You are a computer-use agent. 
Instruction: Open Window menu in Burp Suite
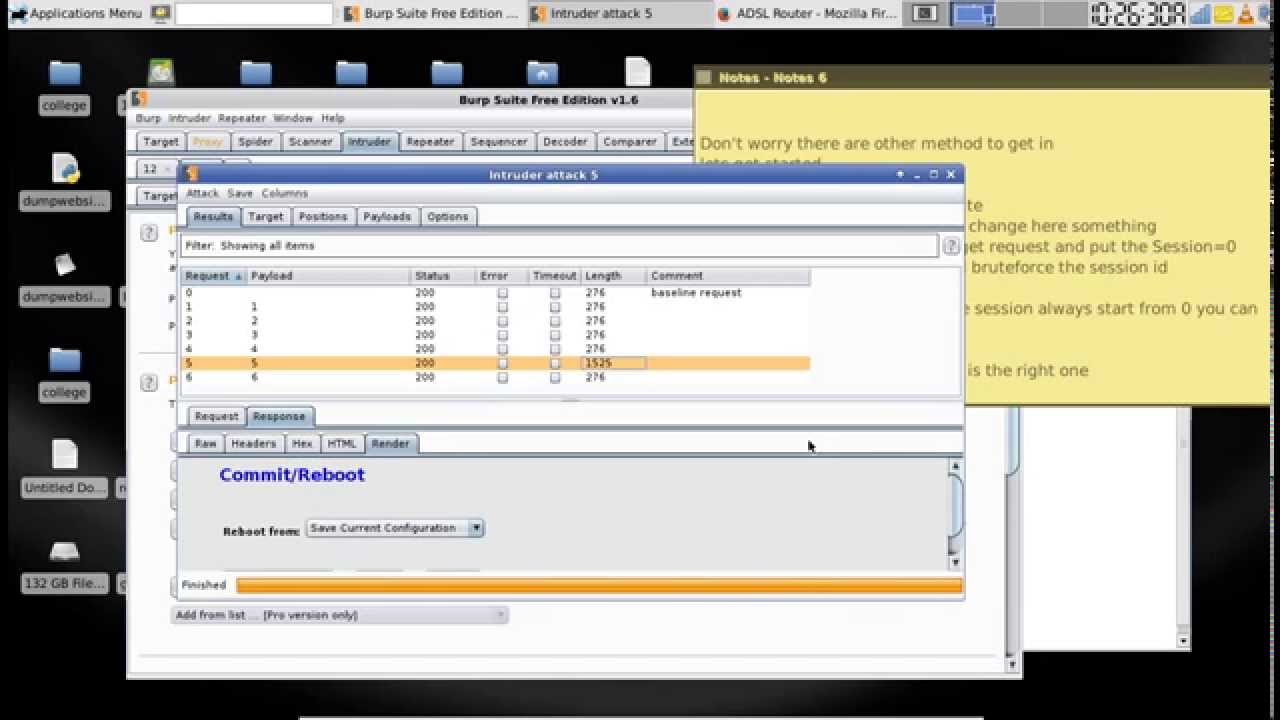pyautogui.click(x=293, y=118)
